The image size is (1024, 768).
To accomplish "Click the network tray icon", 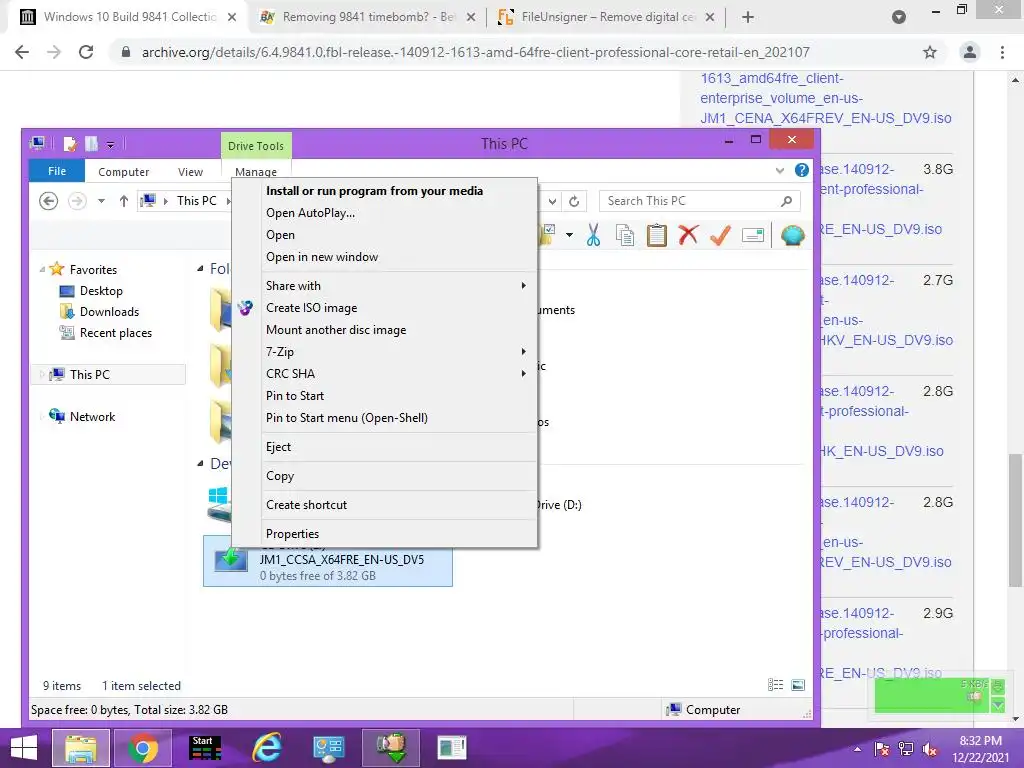I will tap(906, 749).
